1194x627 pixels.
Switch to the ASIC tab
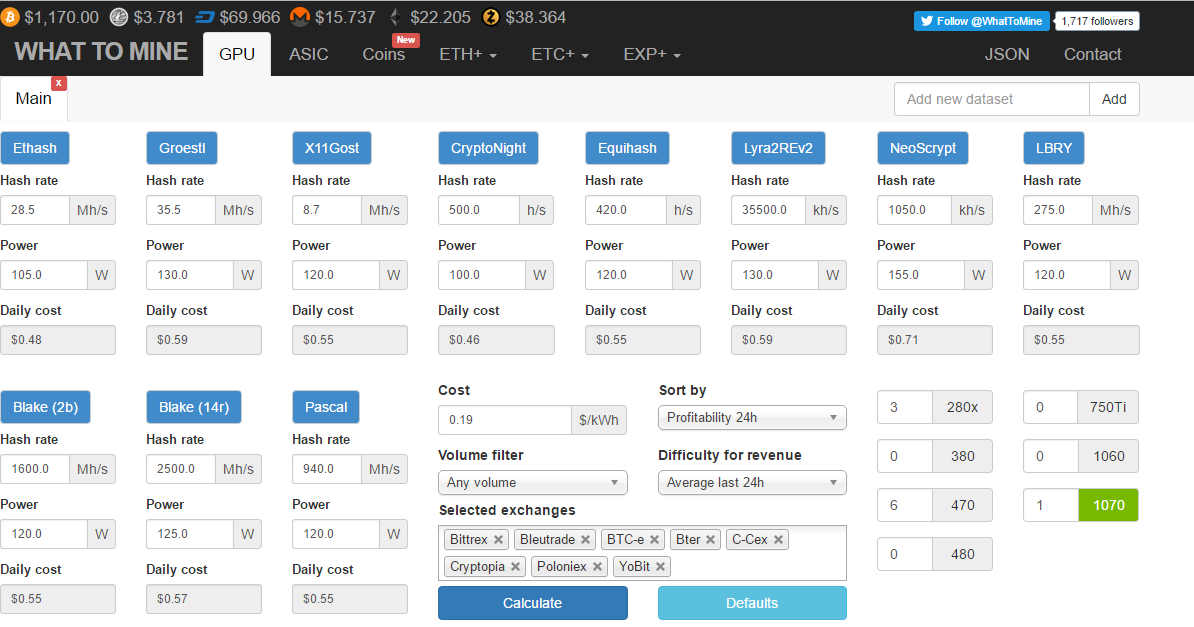pyautogui.click(x=308, y=55)
